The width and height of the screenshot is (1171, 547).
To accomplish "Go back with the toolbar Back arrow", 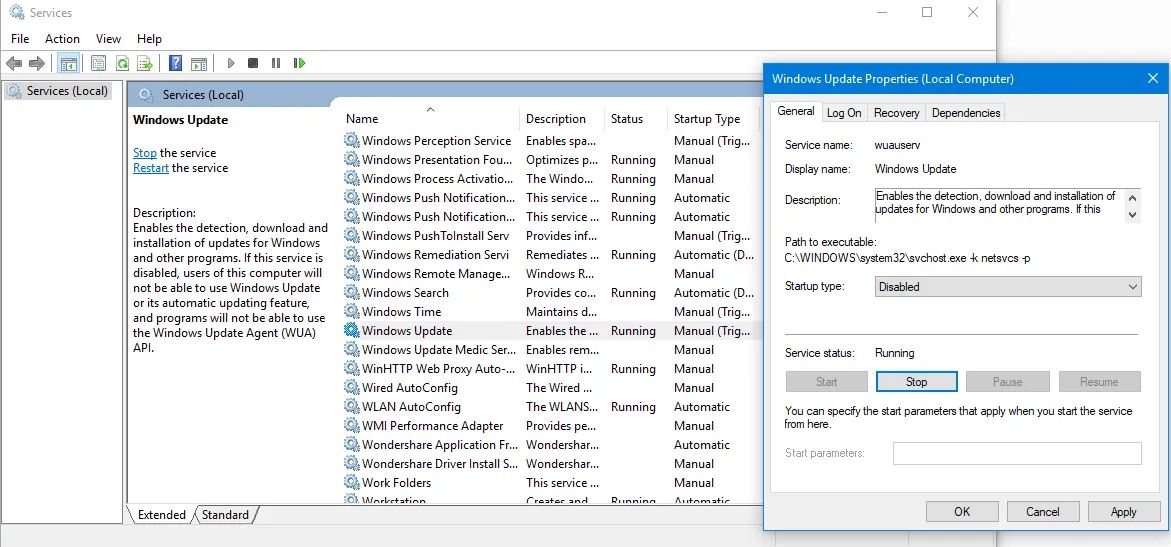I will pos(13,64).
